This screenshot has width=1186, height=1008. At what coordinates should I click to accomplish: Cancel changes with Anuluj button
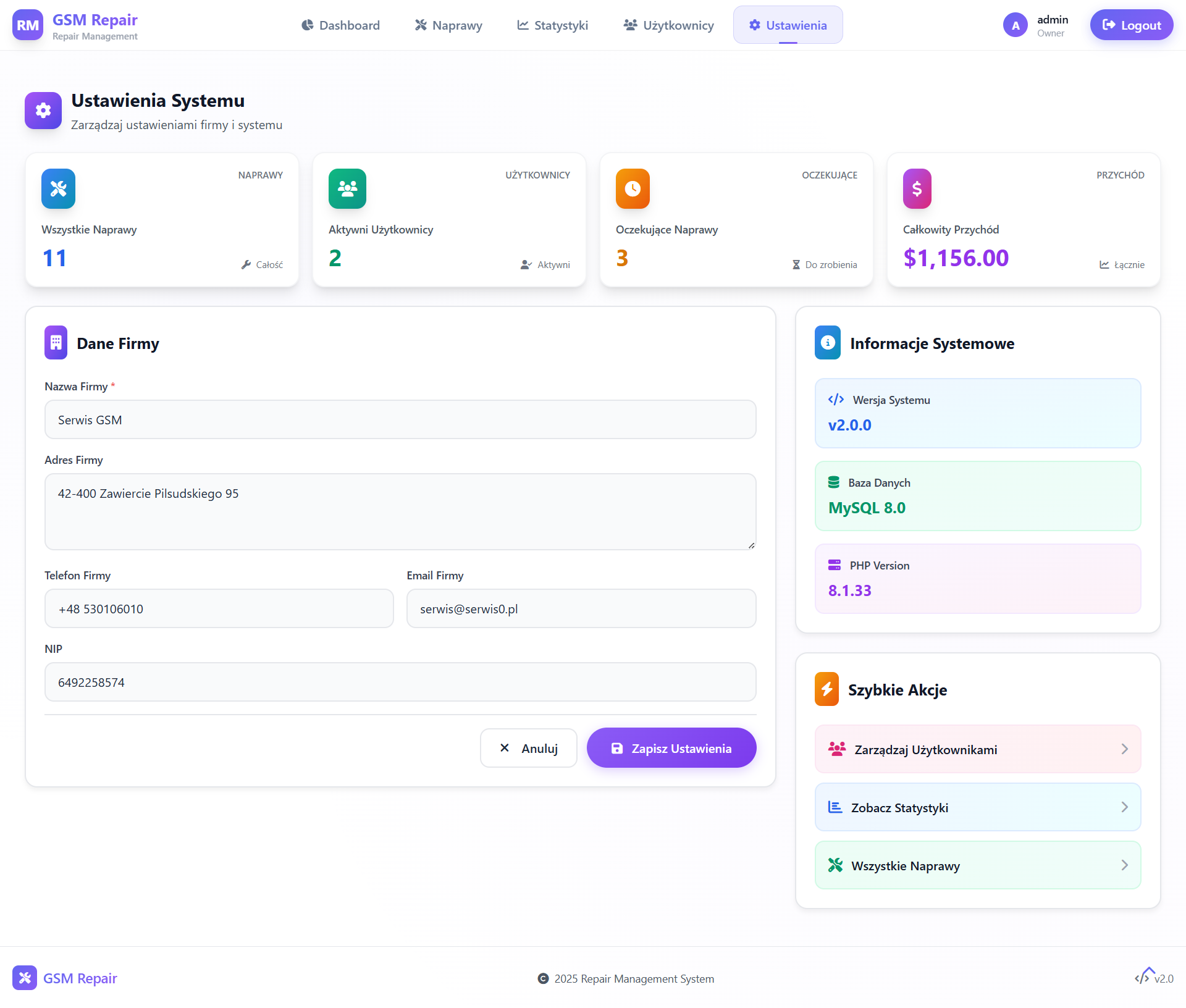coord(529,748)
